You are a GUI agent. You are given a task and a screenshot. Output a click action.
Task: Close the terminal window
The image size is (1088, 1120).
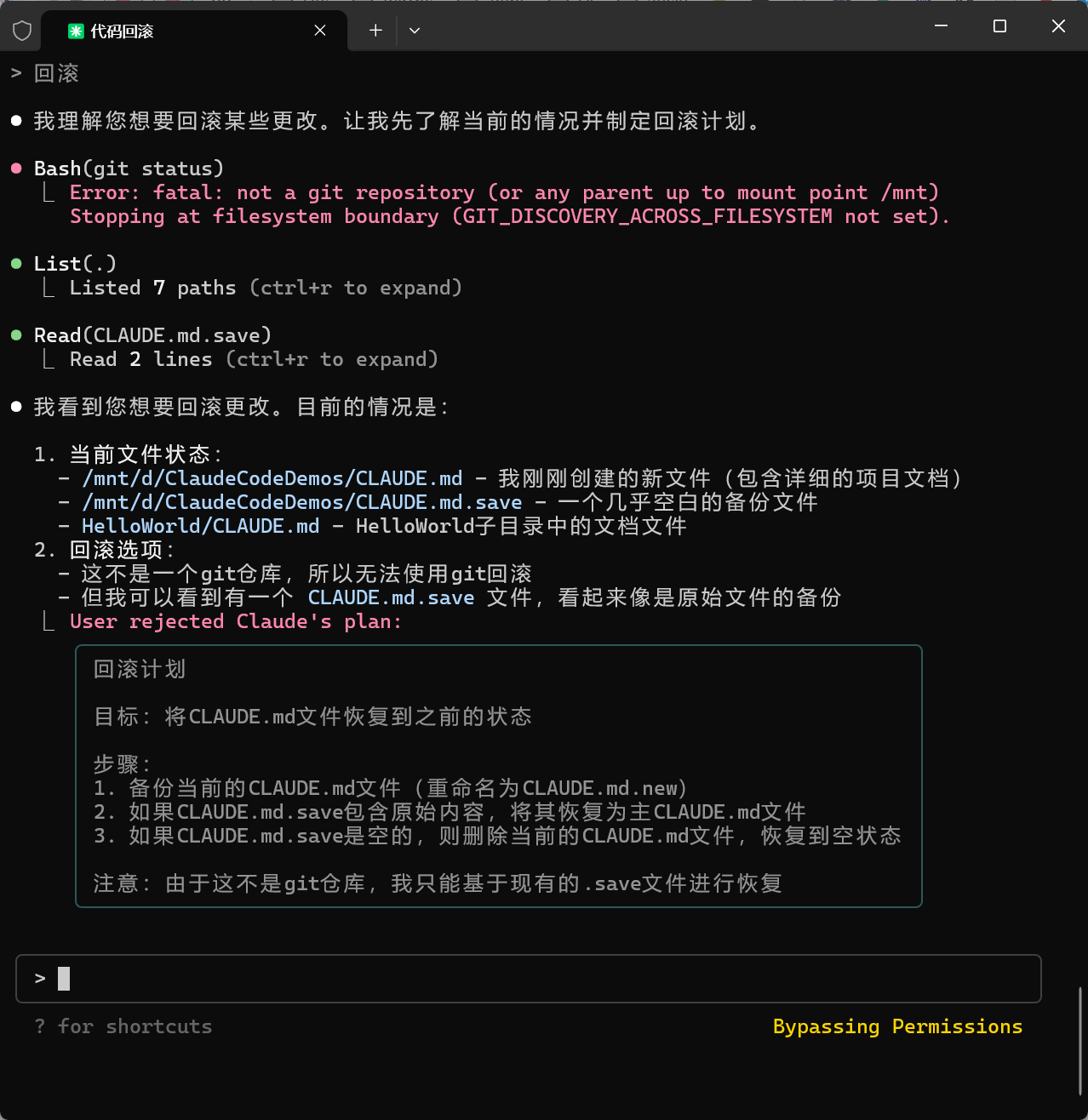[x=1058, y=26]
